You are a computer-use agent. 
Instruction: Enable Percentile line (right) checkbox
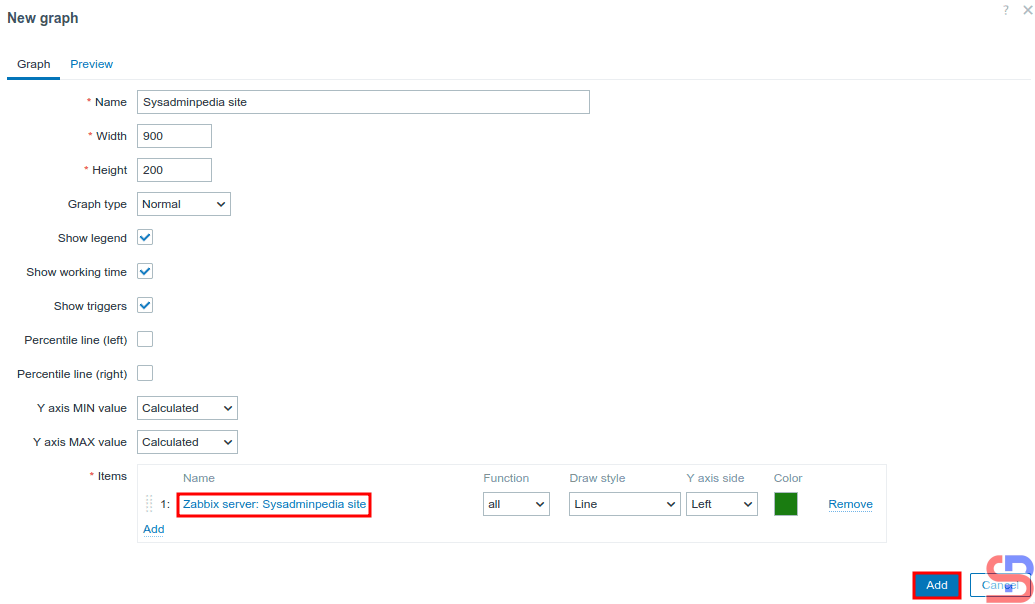point(145,374)
